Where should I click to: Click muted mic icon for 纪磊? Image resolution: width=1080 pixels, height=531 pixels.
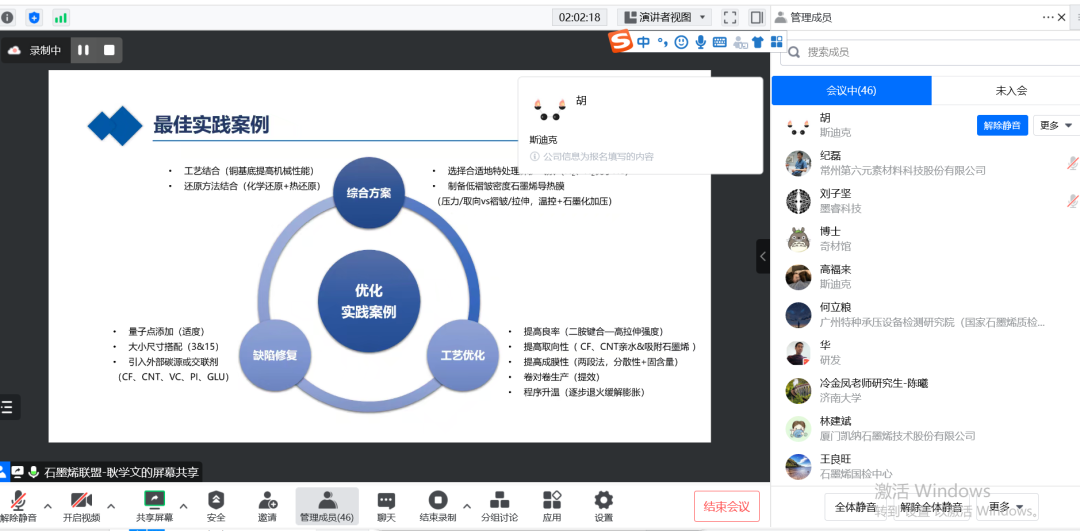coord(1072,163)
